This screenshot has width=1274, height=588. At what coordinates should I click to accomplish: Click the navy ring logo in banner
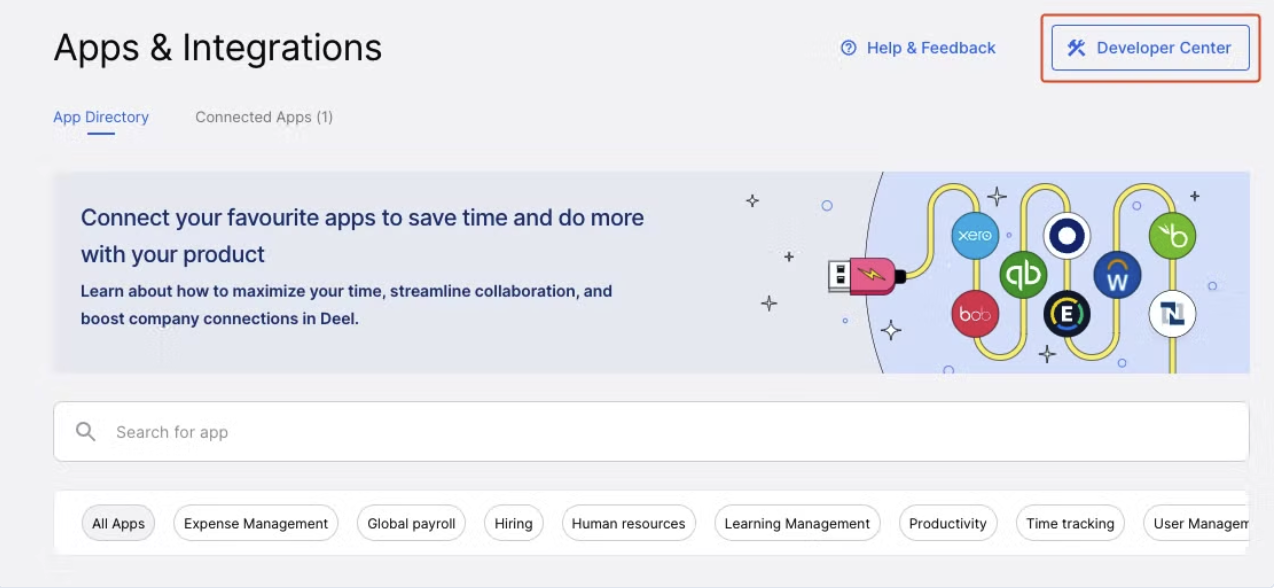(1067, 236)
